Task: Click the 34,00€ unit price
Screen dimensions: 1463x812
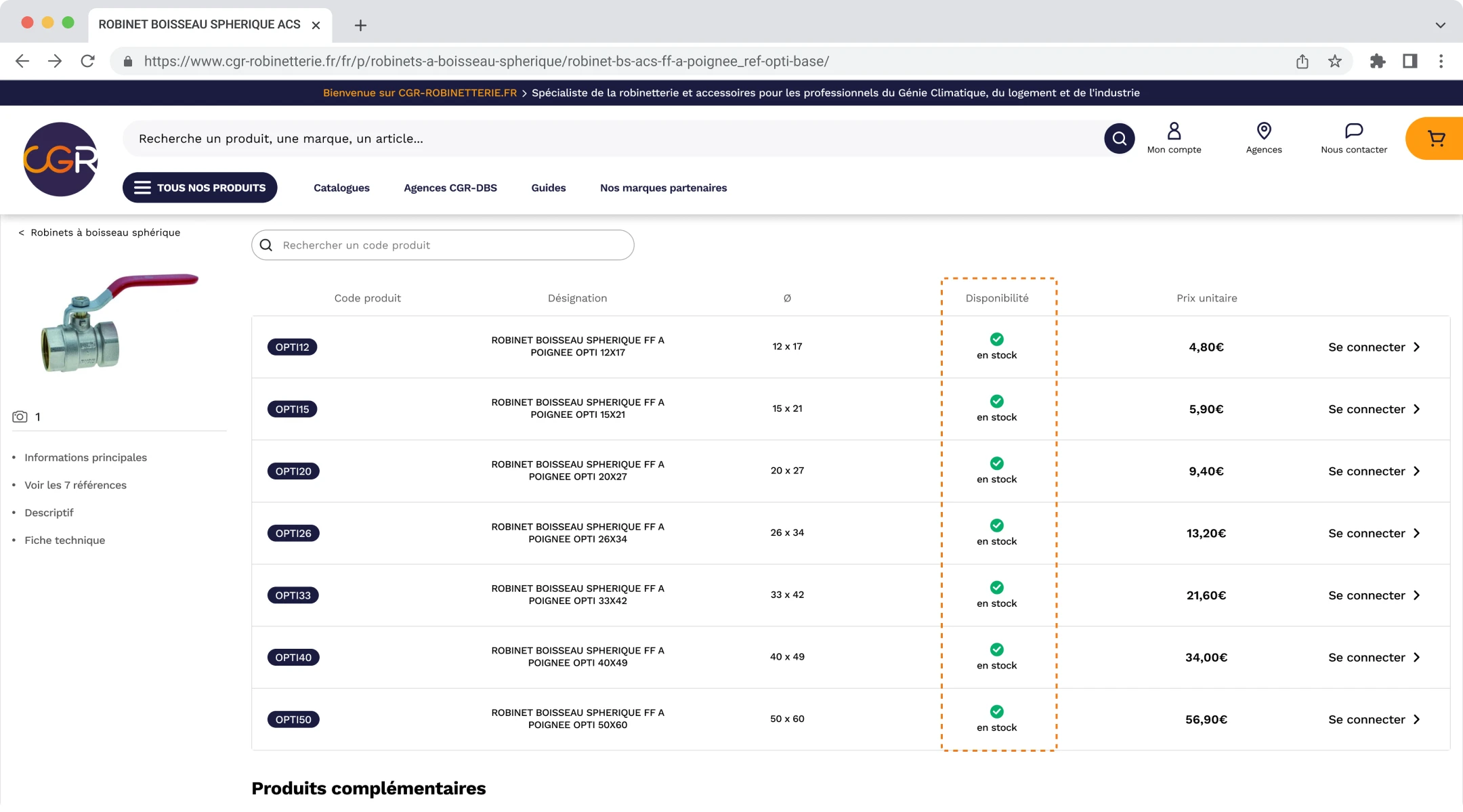Action: click(1206, 658)
